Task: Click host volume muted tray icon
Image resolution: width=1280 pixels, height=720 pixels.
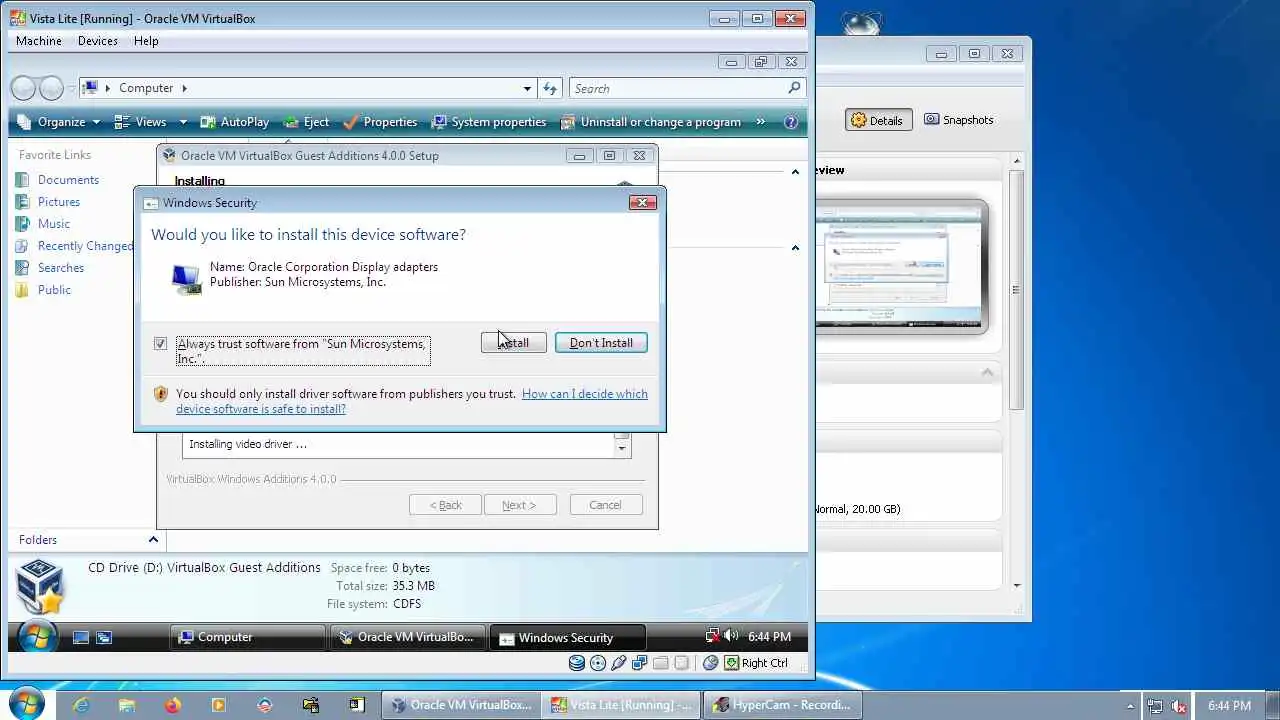Action: pos(1179,706)
